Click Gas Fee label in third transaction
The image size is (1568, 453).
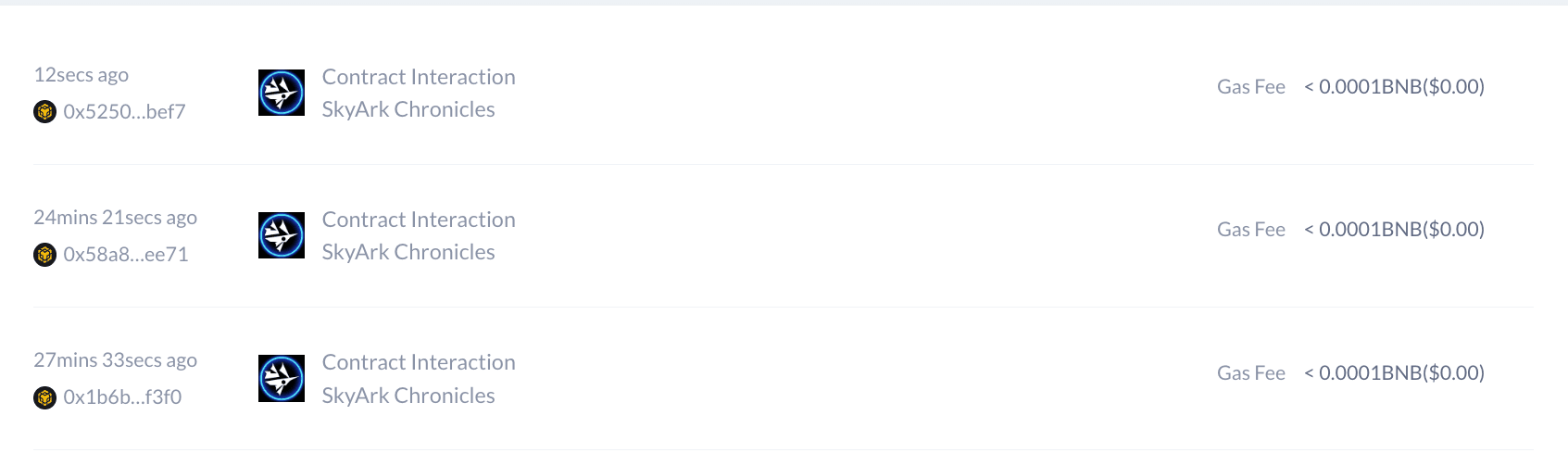point(1251,373)
